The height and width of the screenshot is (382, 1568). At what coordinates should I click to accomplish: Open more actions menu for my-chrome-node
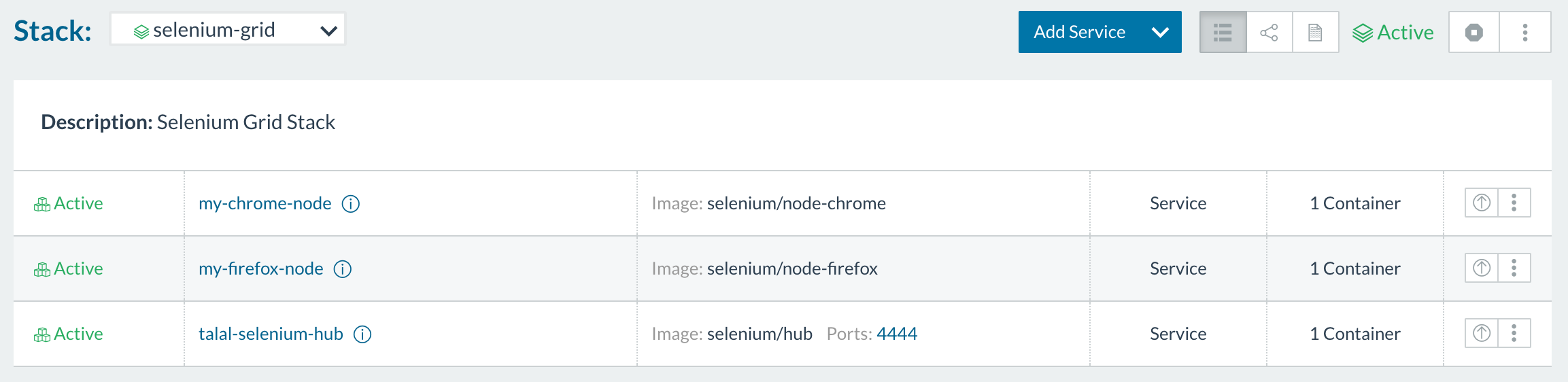click(x=1514, y=203)
